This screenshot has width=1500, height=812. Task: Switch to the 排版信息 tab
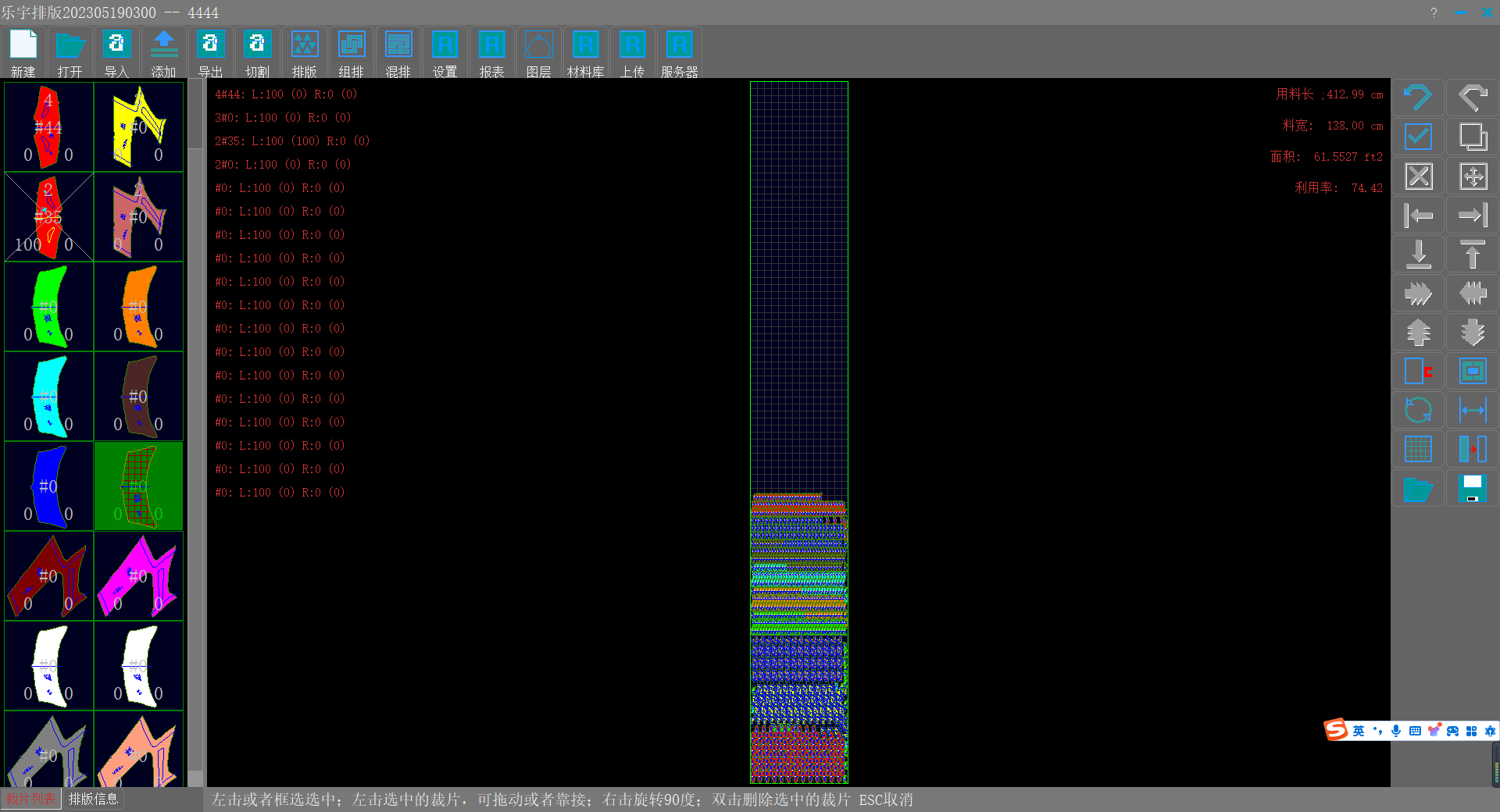pos(93,799)
